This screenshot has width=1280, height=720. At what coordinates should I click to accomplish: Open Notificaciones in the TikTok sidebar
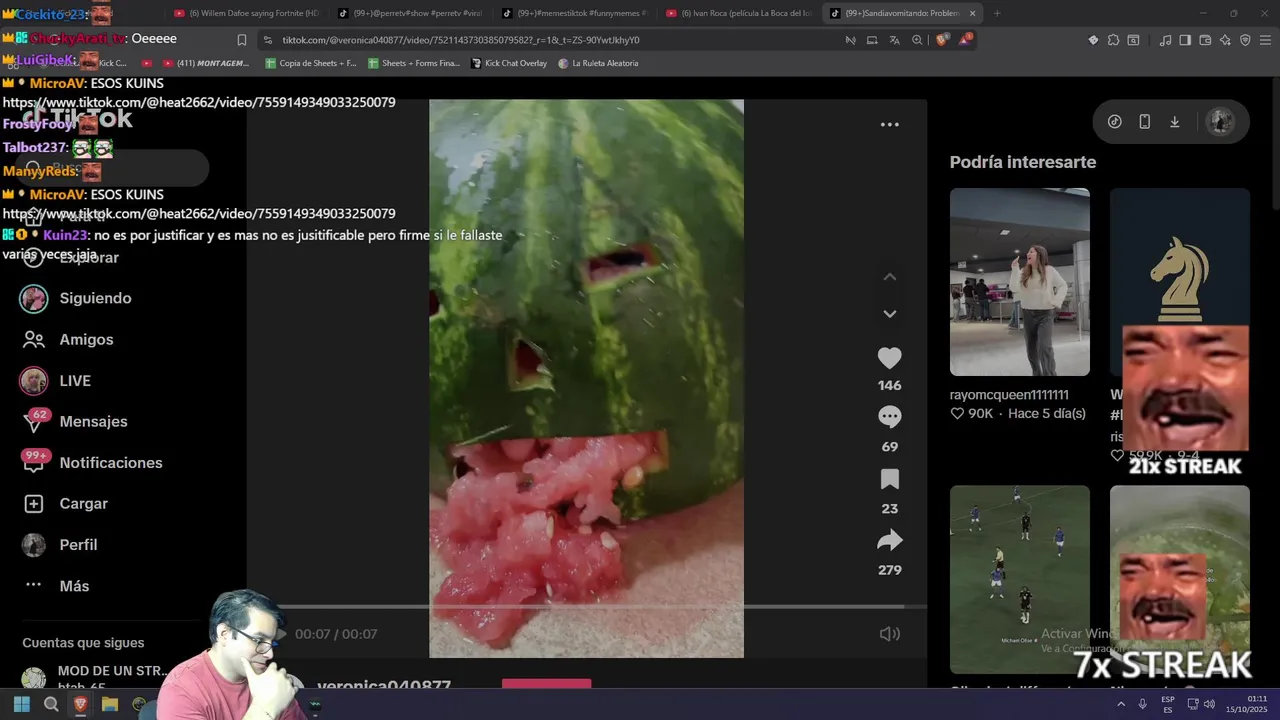pyautogui.click(x=110, y=463)
